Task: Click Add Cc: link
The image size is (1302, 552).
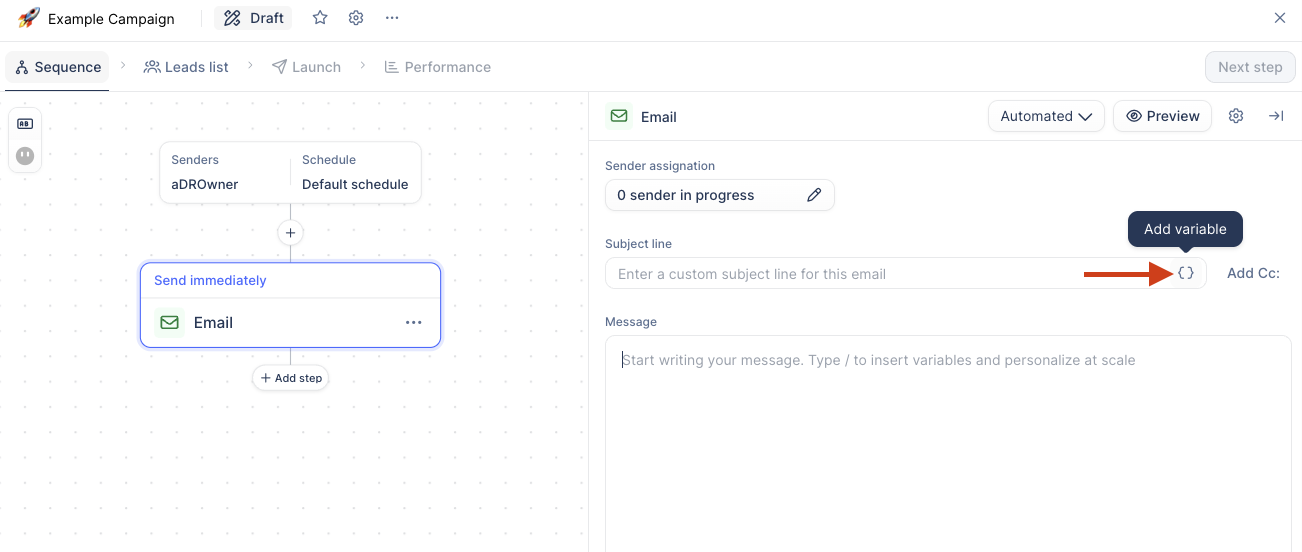Action: tap(1253, 273)
